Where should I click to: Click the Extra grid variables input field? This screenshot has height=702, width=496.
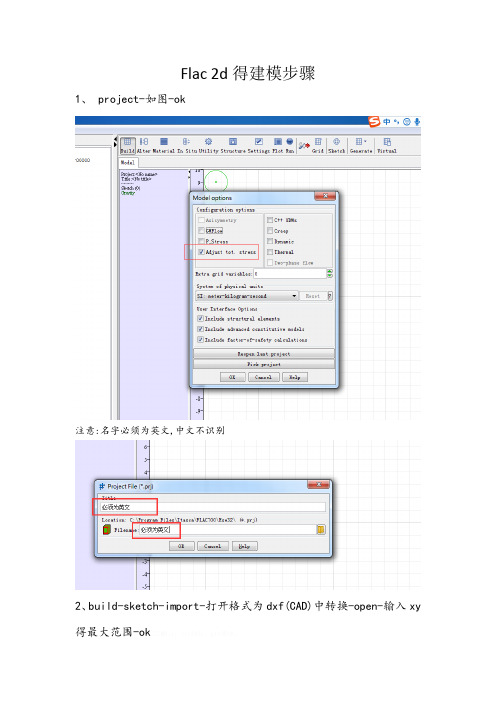[290, 274]
